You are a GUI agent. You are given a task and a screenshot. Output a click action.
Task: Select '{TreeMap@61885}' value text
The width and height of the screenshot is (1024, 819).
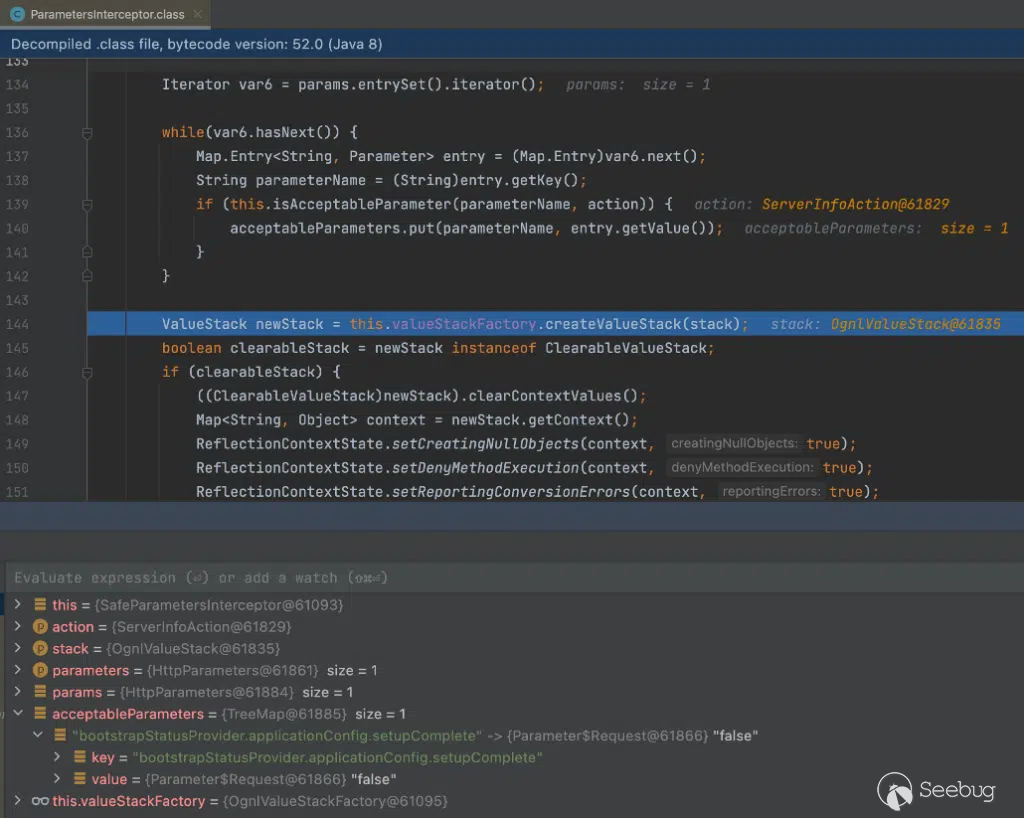[x=283, y=714]
